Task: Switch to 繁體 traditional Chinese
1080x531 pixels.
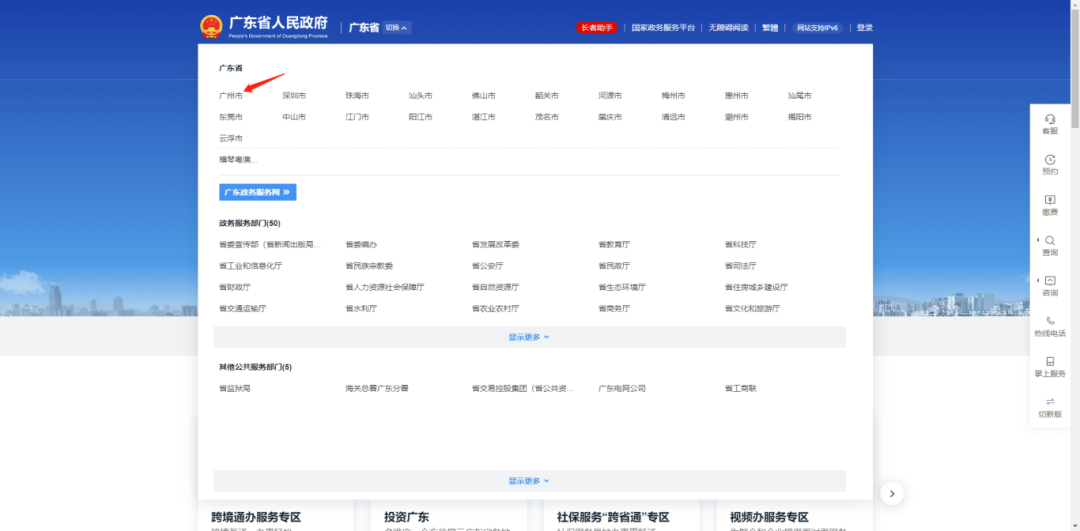Action: pyautogui.click(x=770, y=28)
